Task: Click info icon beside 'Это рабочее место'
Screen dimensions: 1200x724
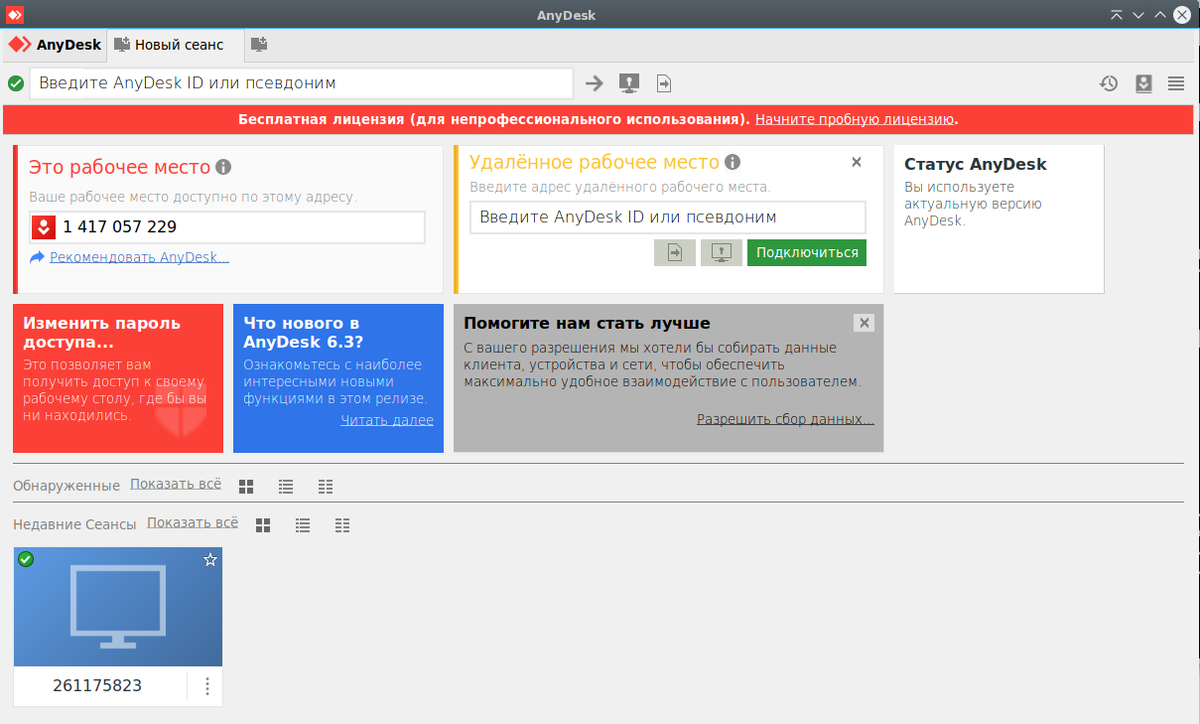Action: [223, 167]
